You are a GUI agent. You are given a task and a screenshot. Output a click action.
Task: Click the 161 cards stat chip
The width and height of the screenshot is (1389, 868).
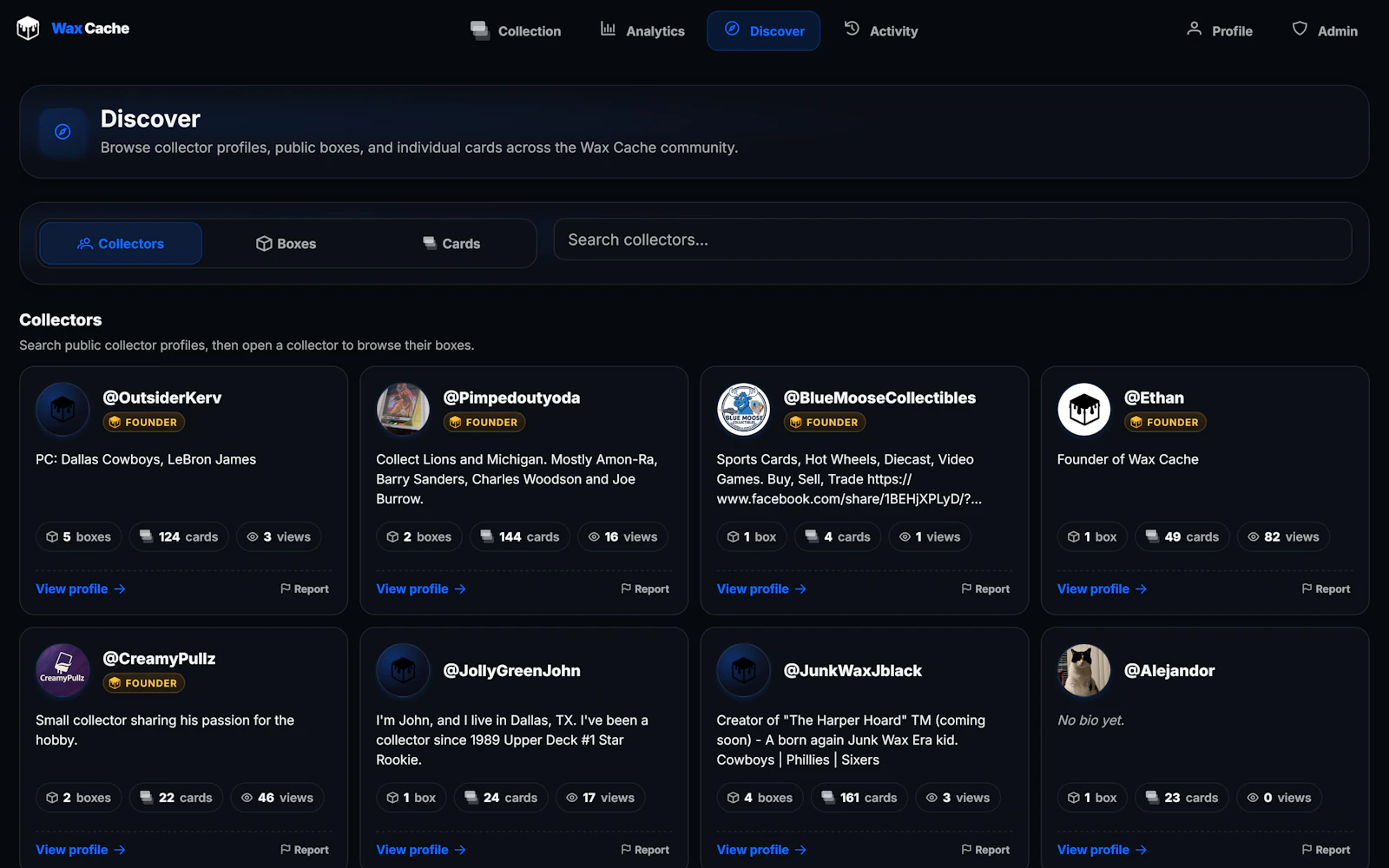859,798
